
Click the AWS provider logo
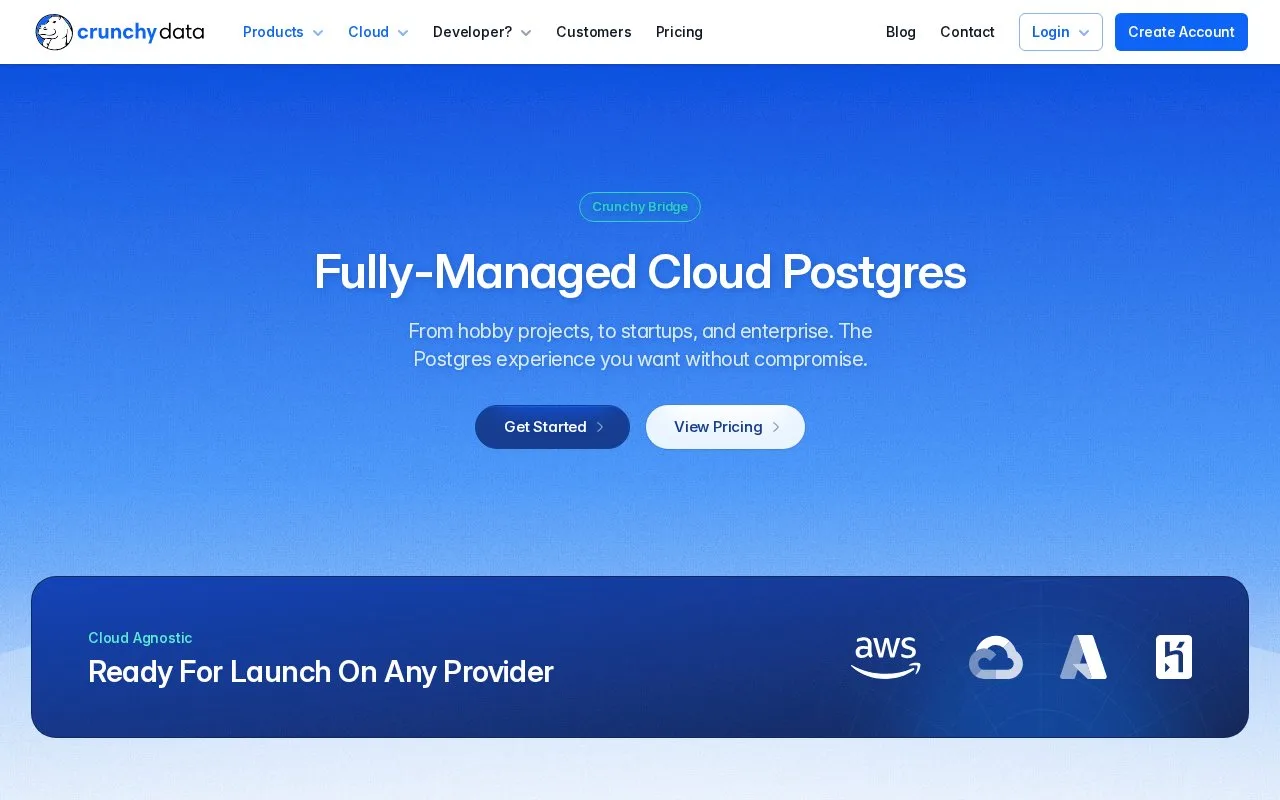(886, 657)
